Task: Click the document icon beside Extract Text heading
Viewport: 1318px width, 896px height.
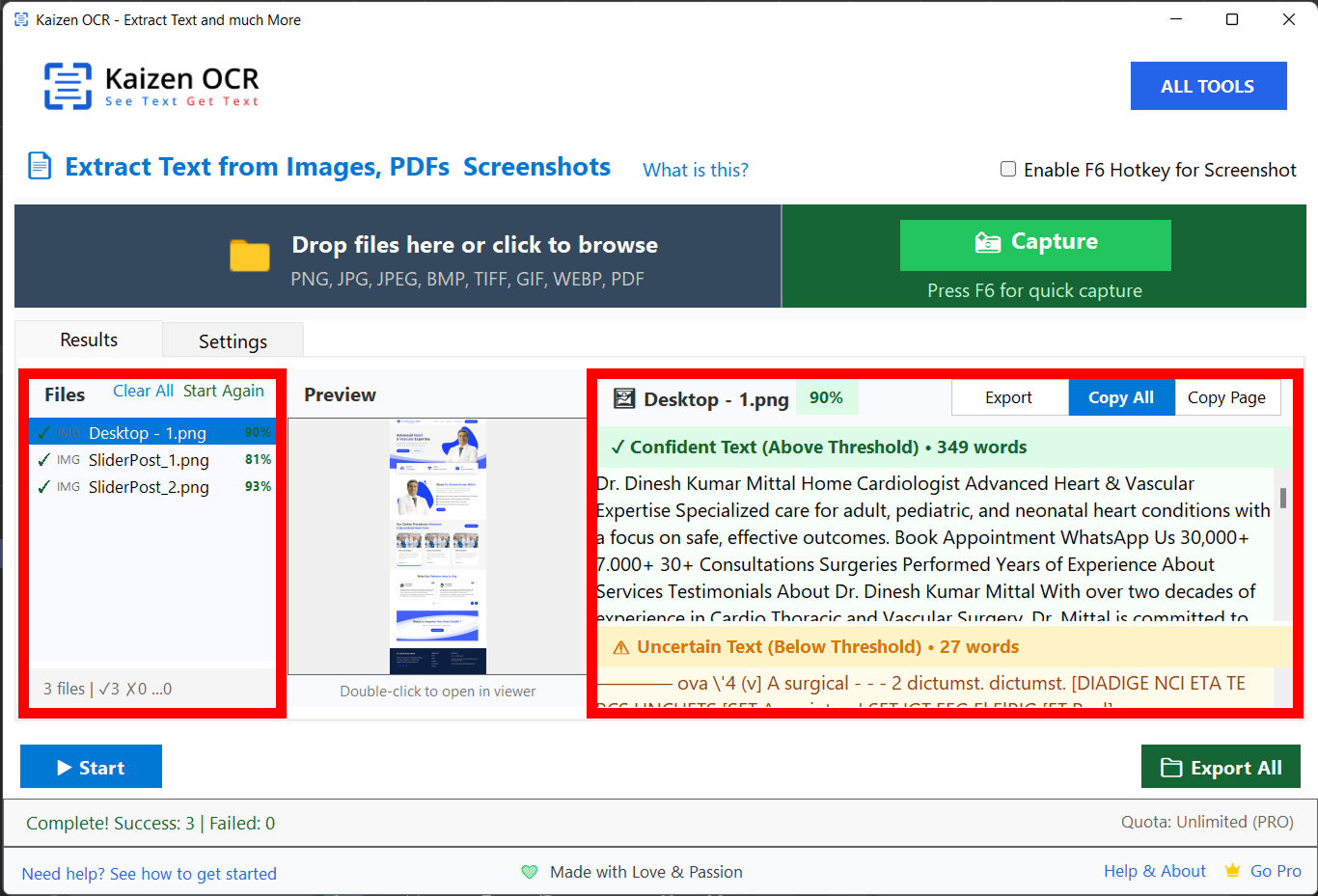Action: 40,166
